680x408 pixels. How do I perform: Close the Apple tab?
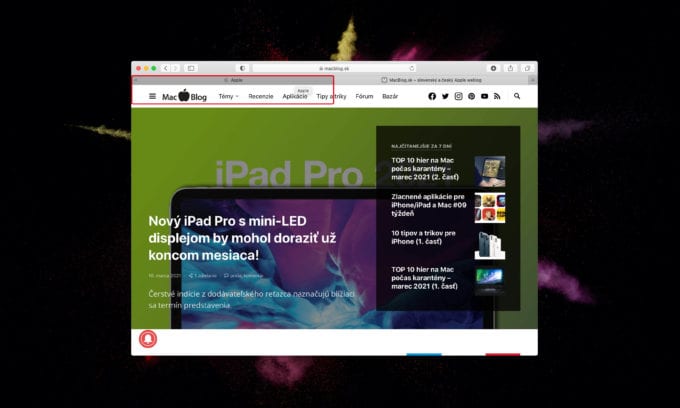click(x=135, y=80)
